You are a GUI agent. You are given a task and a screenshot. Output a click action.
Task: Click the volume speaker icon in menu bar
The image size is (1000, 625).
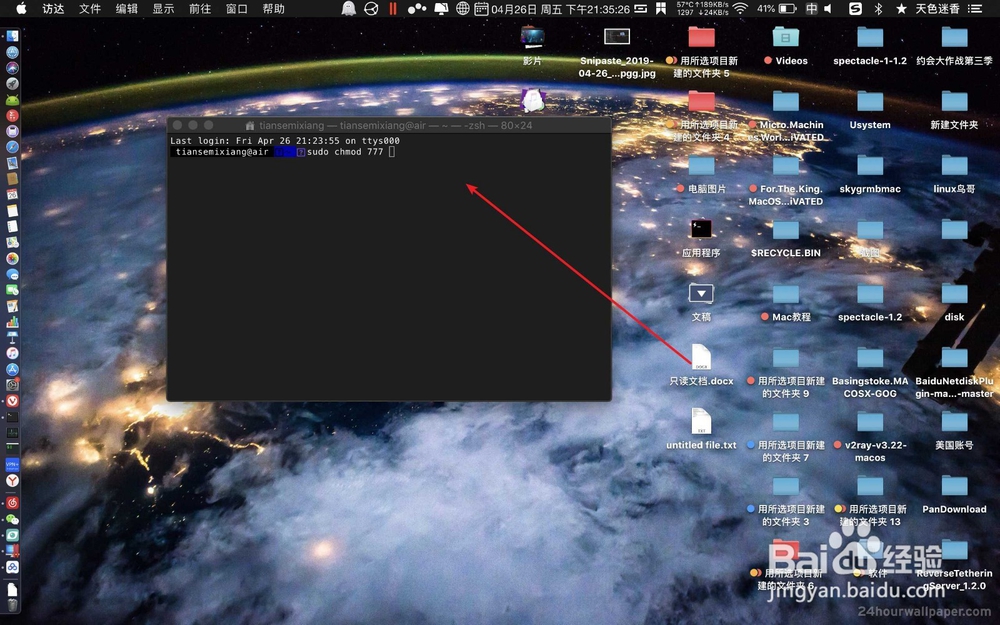coord(828,9)
